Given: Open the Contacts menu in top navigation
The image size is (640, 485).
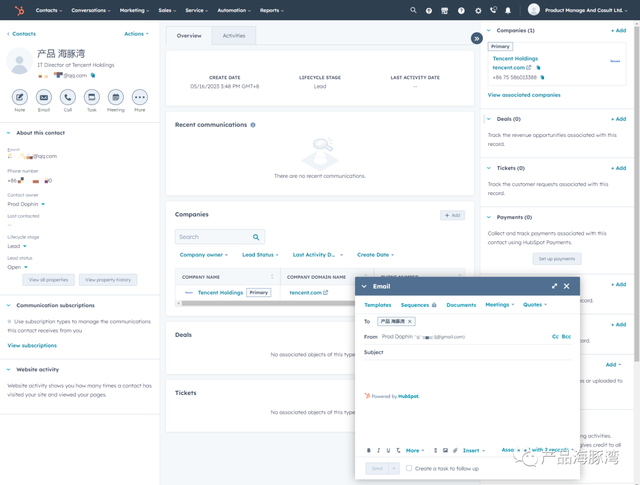Looking at the screenshot, I should click(49, 10).
